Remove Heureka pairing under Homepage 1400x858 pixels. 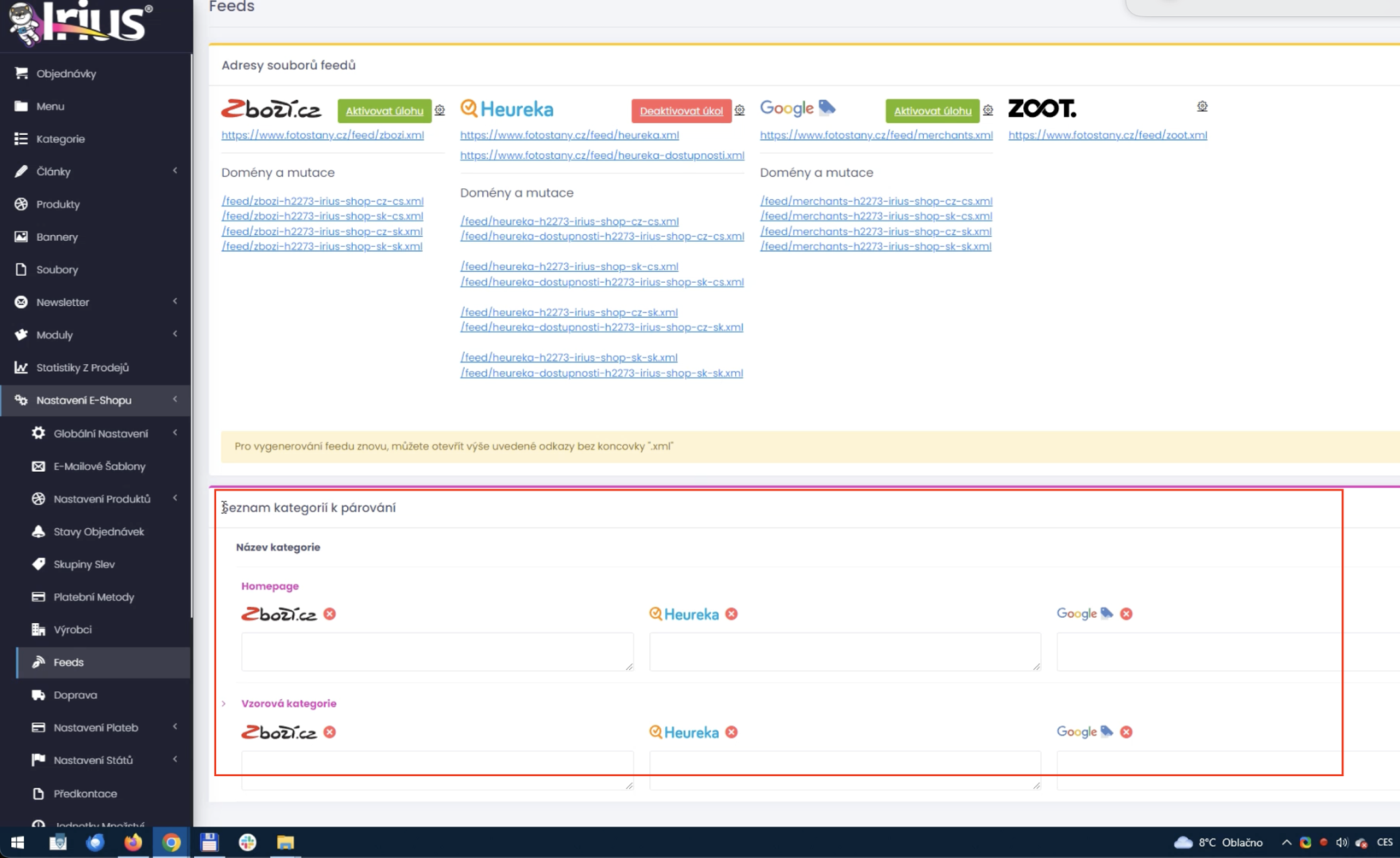[x=732, y=614]
